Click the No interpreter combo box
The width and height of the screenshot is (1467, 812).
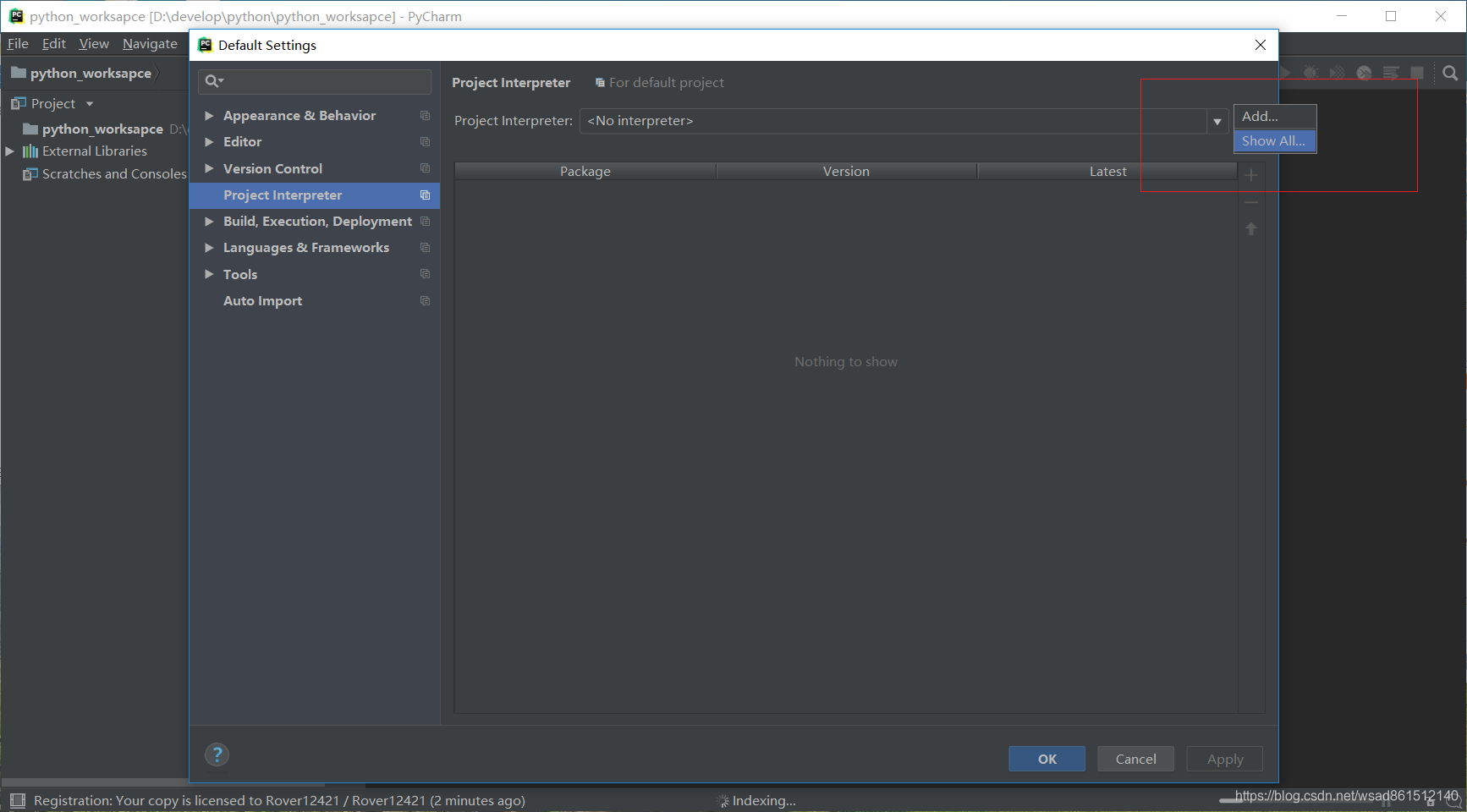[904, 121]
